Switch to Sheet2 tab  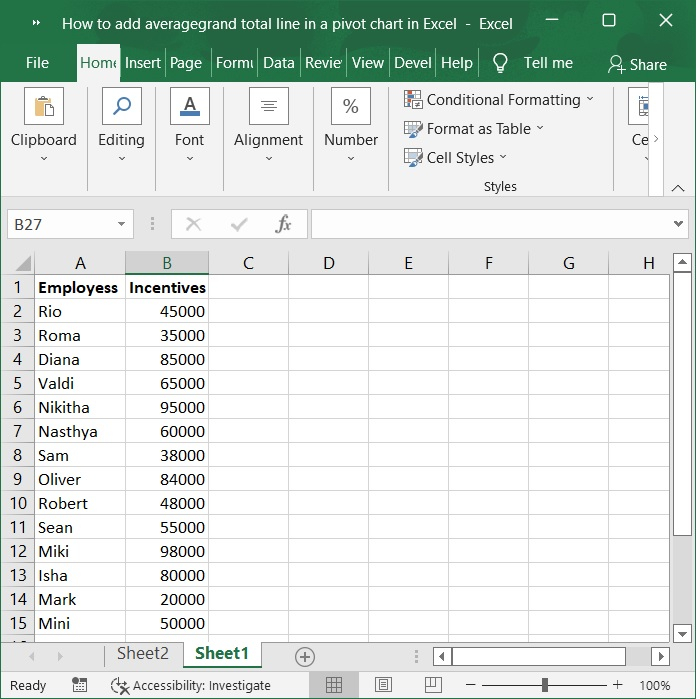143,653
